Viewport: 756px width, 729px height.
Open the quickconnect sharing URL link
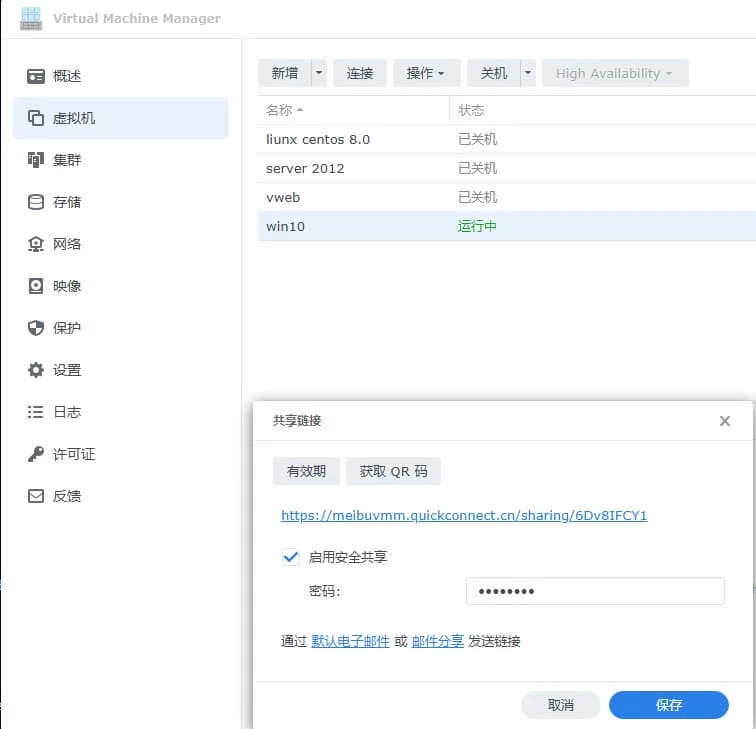coord(464,515)
